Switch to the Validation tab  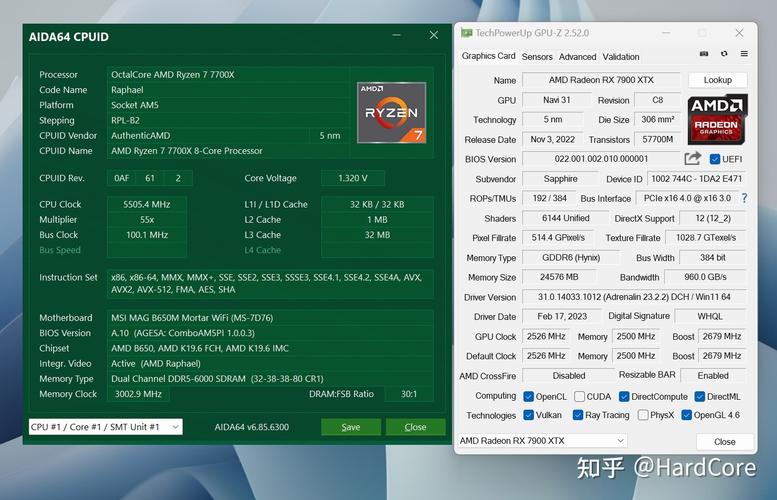point(620,56)
